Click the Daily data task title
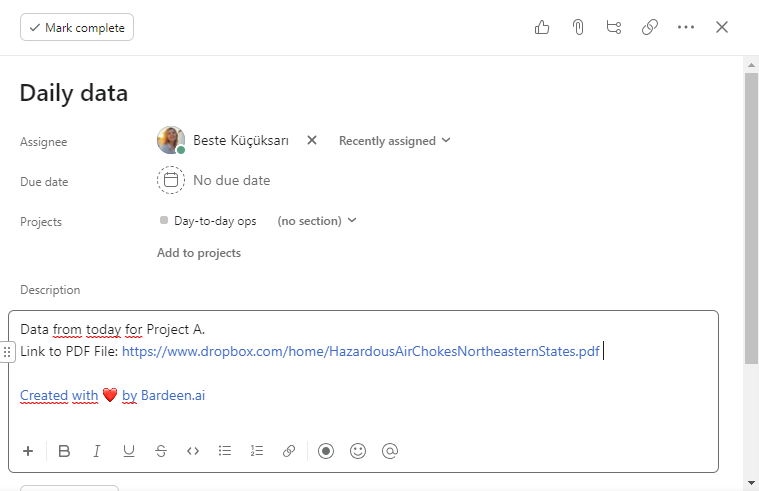759x491 pixels. click(74, 92)
